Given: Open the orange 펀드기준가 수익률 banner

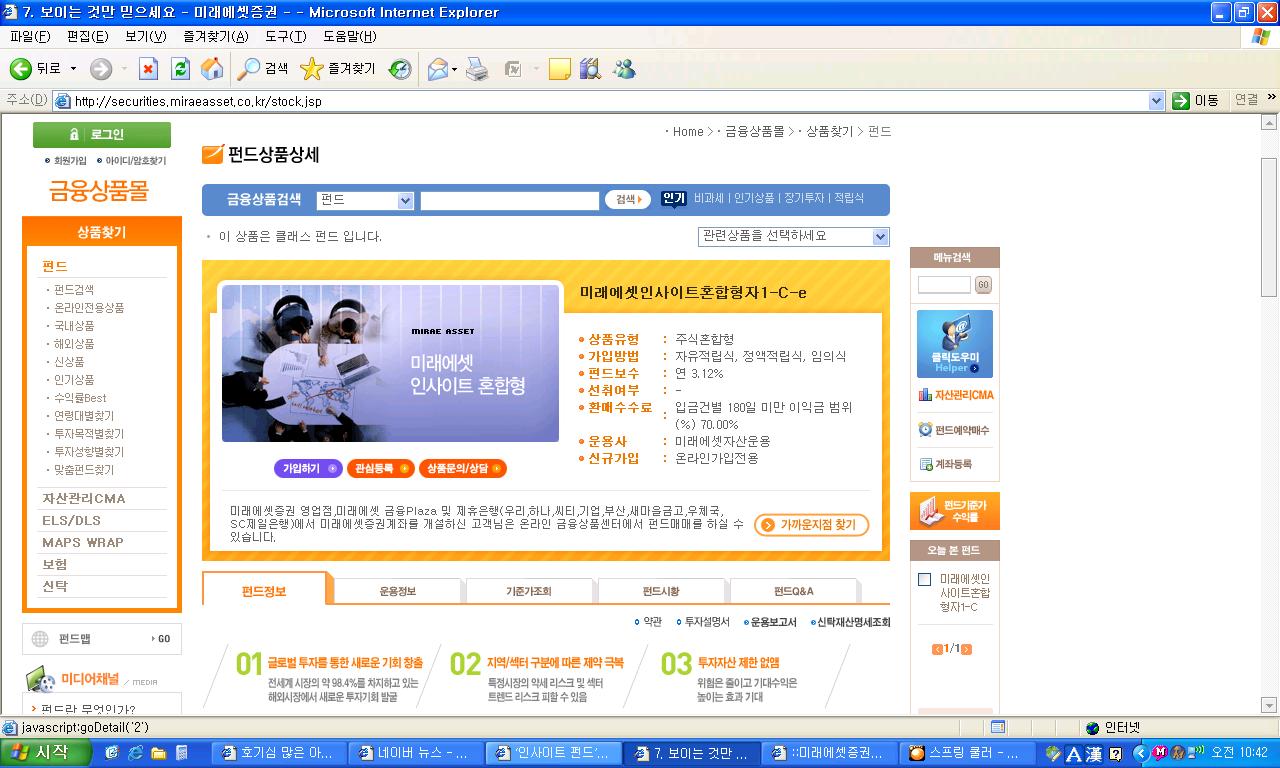Looking at the screenshot, I should (x=955, y=511).
